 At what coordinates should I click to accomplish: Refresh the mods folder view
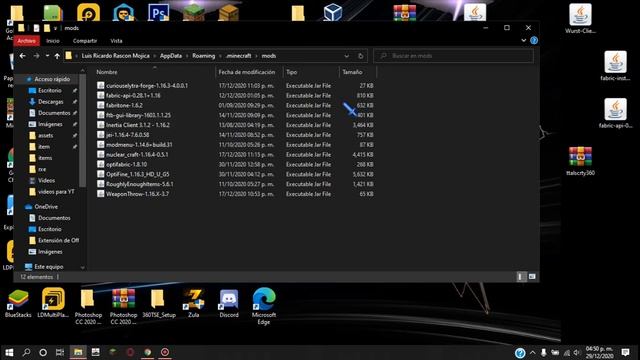[360, 56]
